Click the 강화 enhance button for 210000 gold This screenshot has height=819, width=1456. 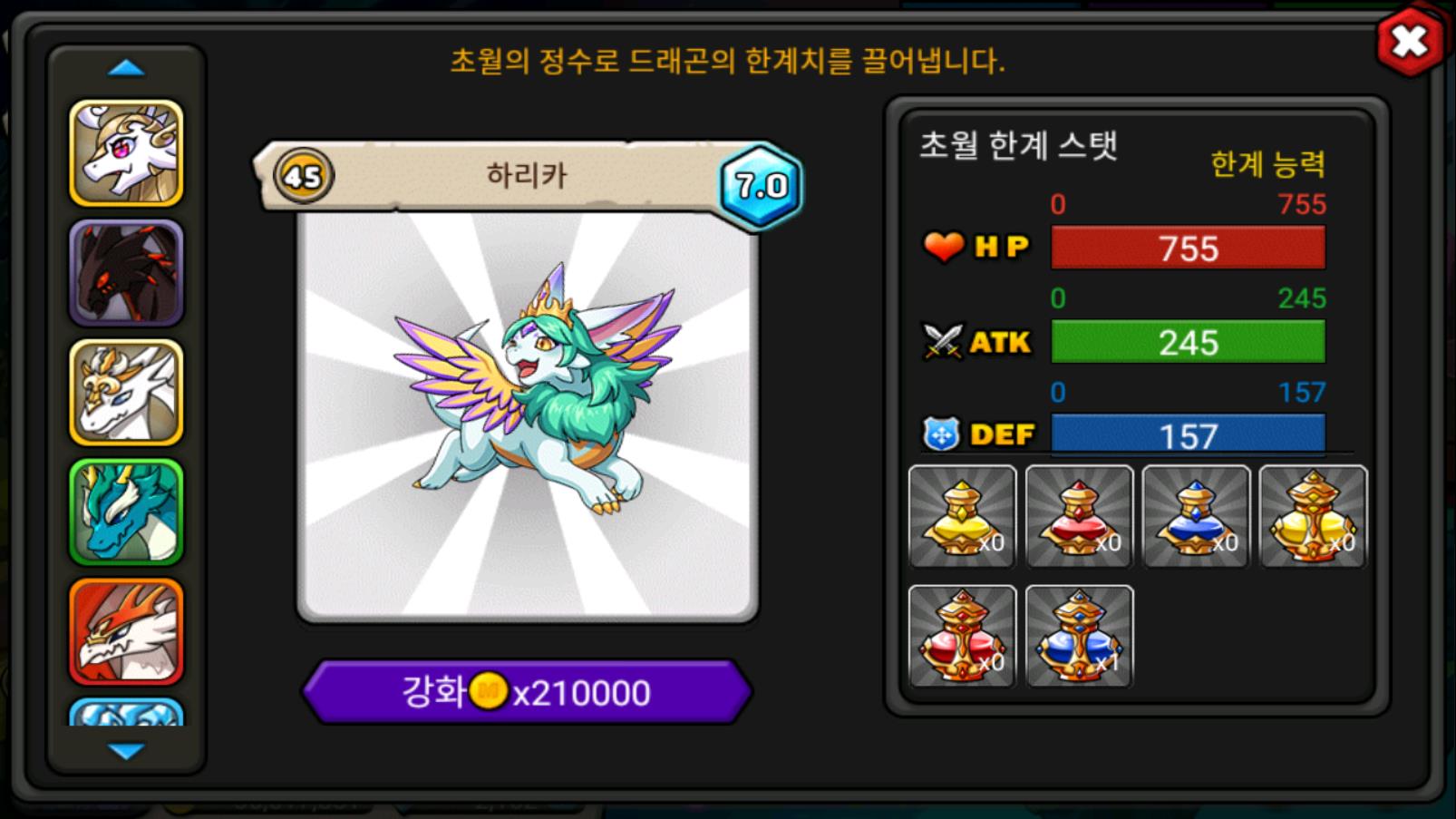527,692
